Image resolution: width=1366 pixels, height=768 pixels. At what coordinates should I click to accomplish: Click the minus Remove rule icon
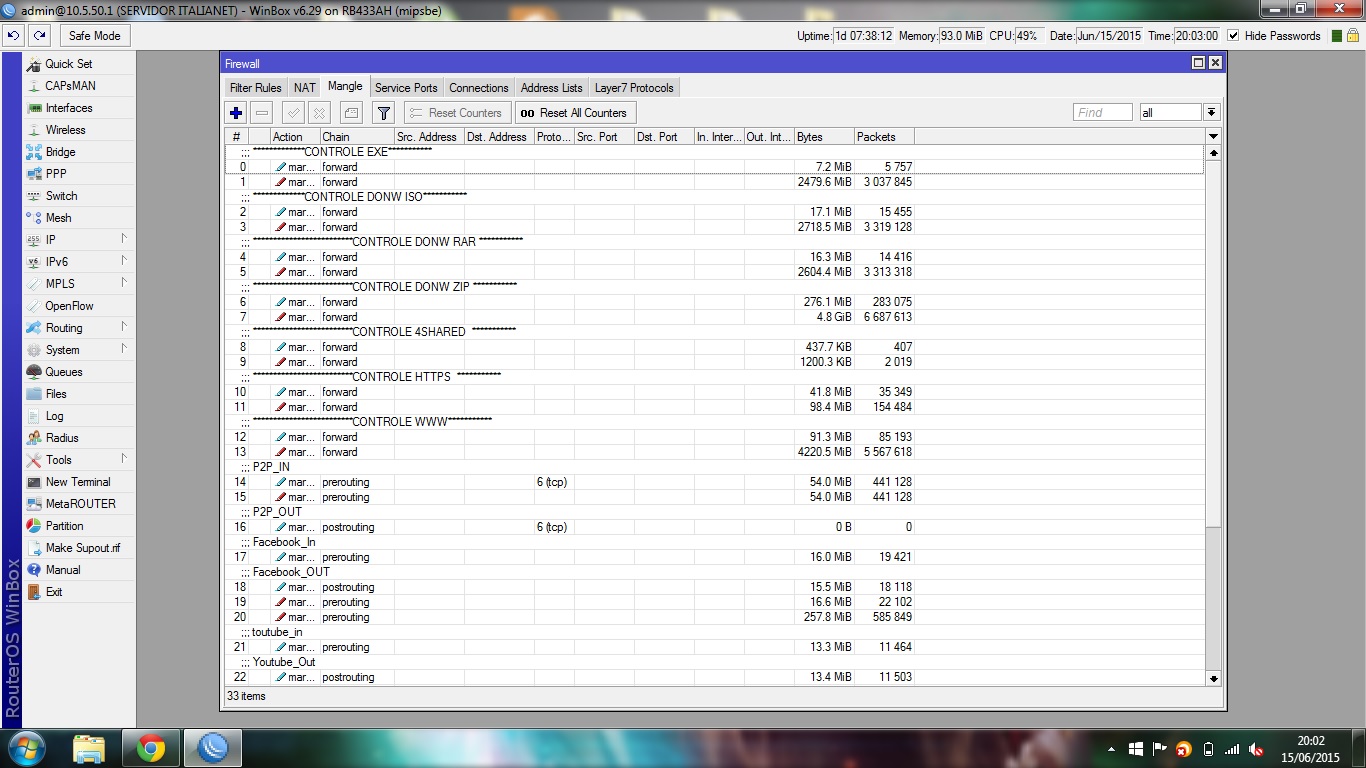(x=261, y=113)
